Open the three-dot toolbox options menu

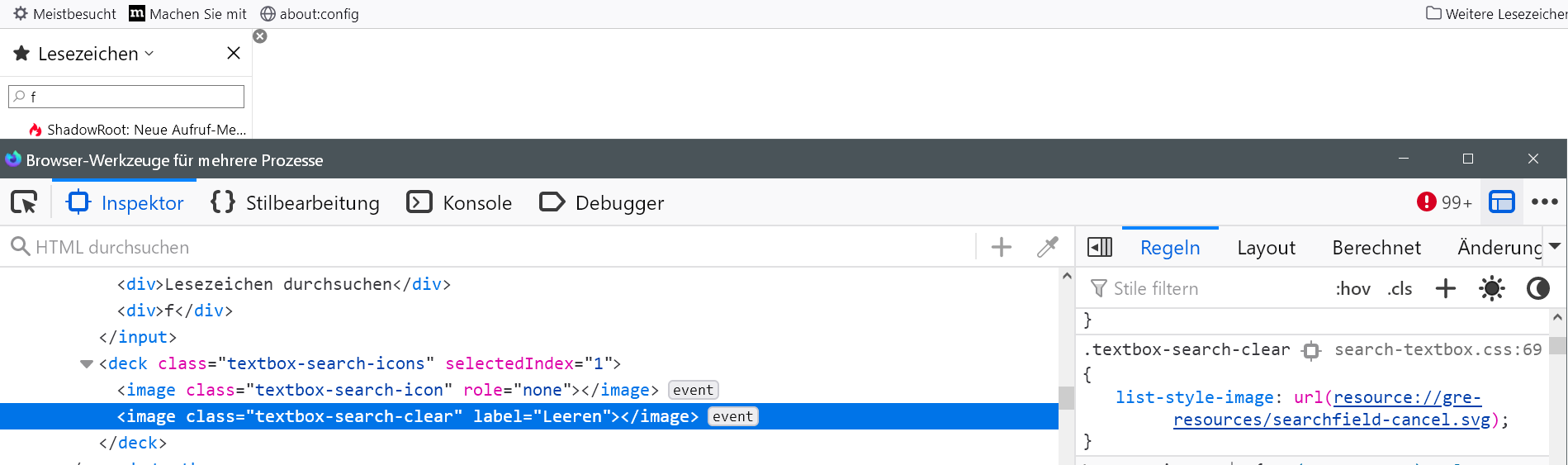point(1544,202)
